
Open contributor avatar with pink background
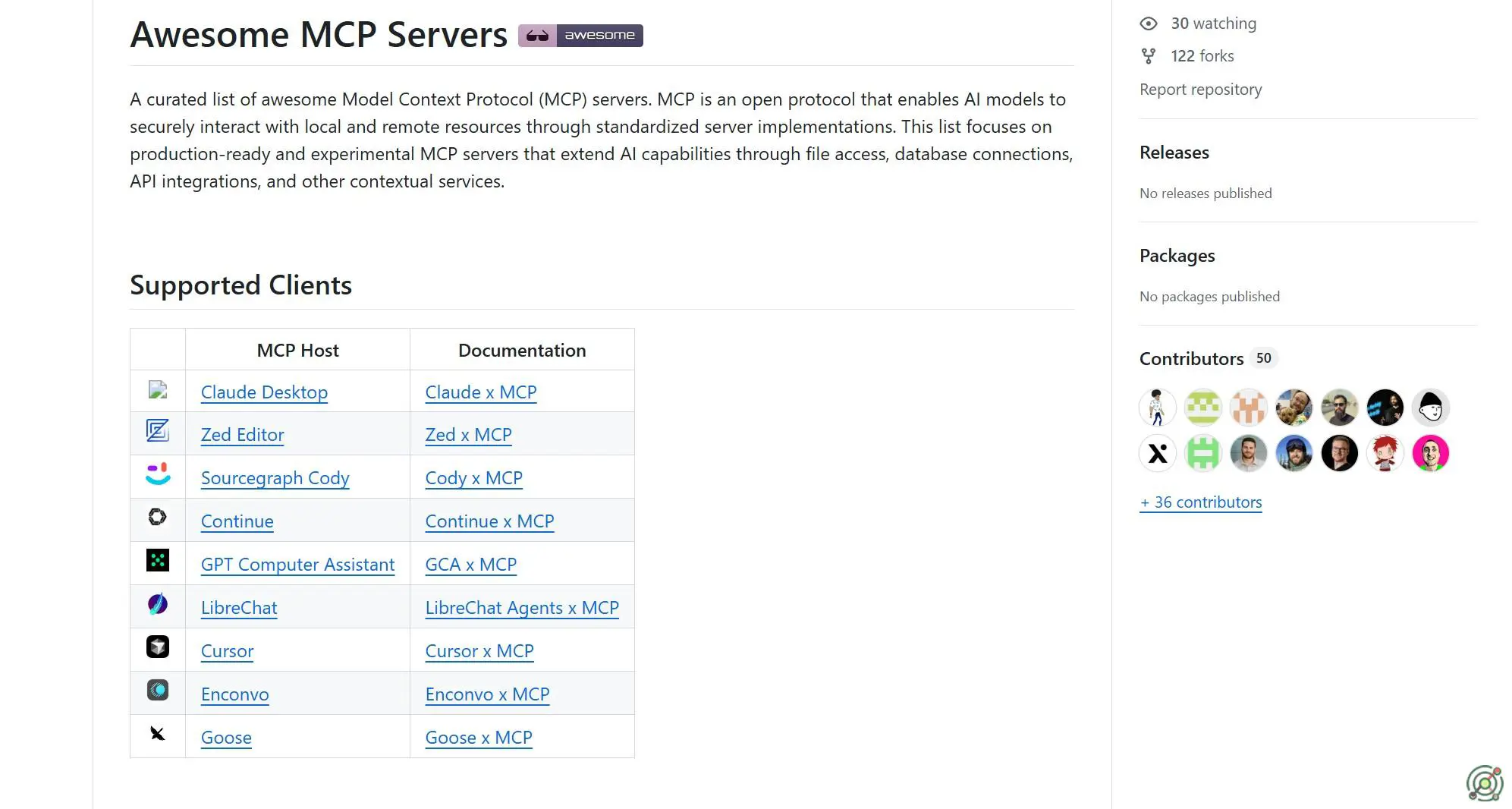click(x=1431, y=453)
